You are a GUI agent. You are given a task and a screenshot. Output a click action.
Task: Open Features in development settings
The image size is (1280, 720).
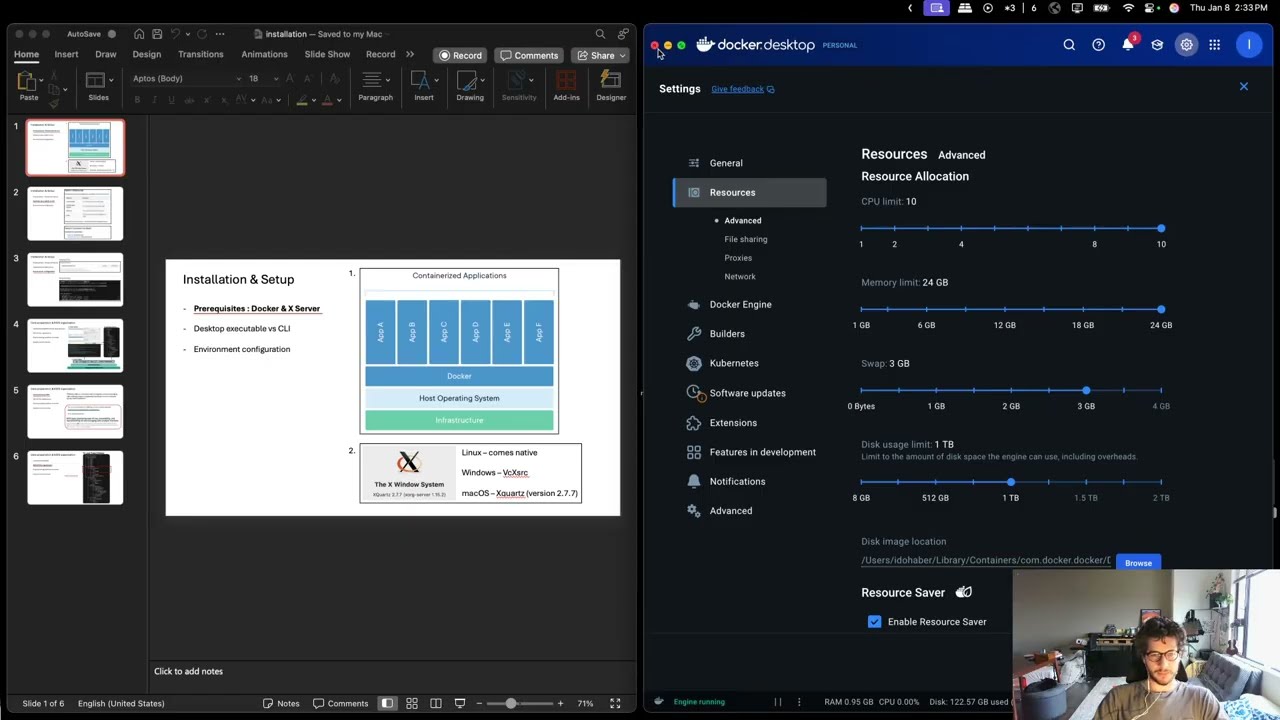(750, 452)
